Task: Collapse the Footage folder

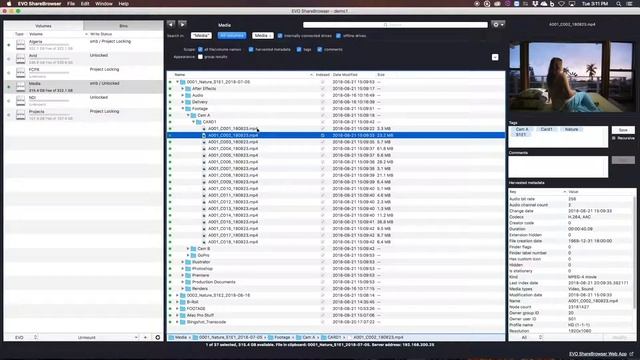Action: point(183,109)
